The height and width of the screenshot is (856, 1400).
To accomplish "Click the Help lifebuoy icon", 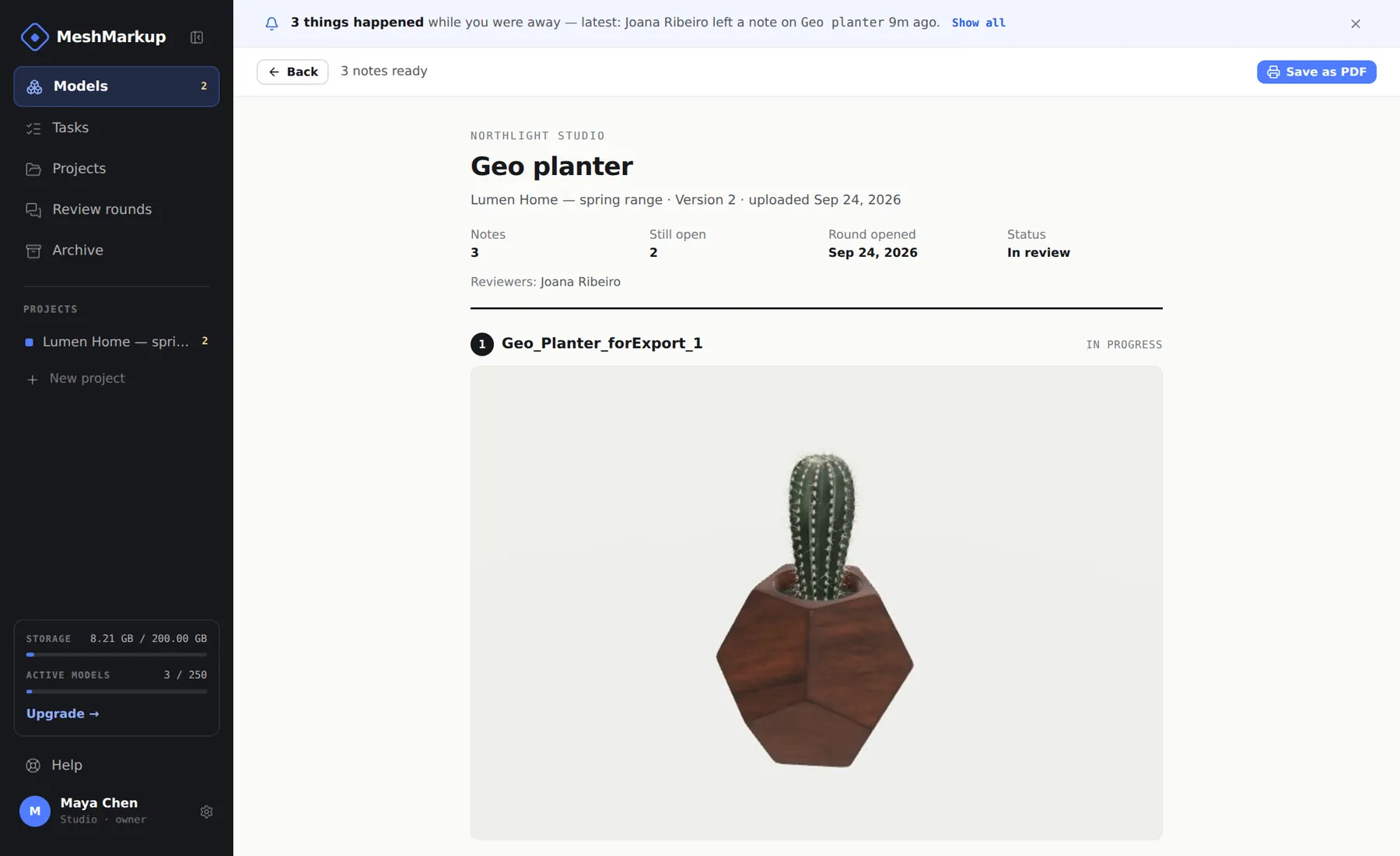I will coord(33,765).
